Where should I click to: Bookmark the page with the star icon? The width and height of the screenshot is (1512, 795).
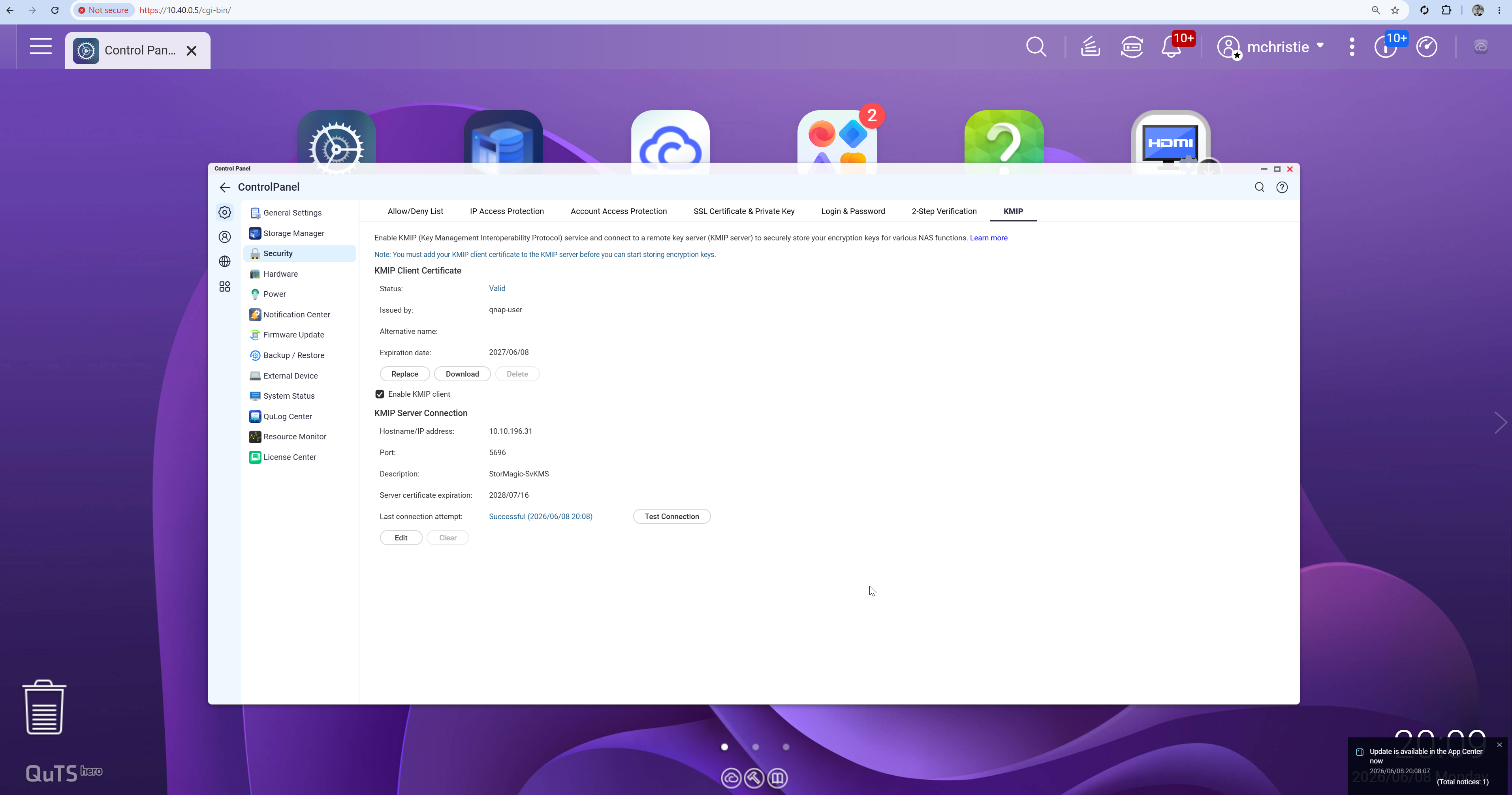(x=1395, y=10)
